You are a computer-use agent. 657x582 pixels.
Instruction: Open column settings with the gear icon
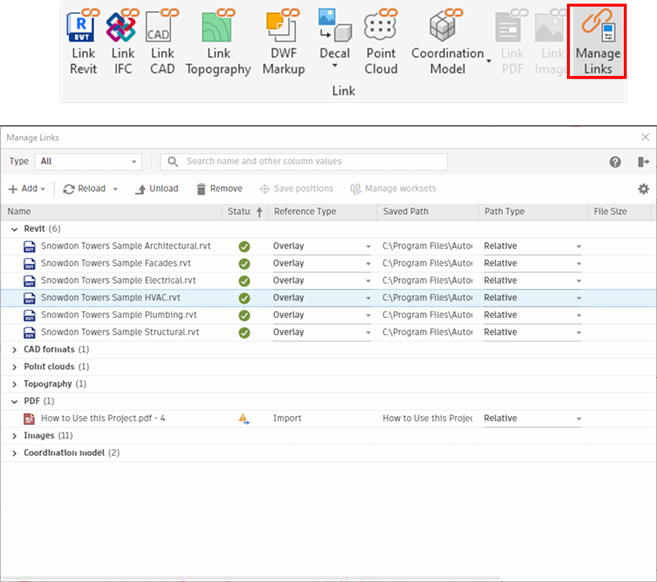(644, 189)
